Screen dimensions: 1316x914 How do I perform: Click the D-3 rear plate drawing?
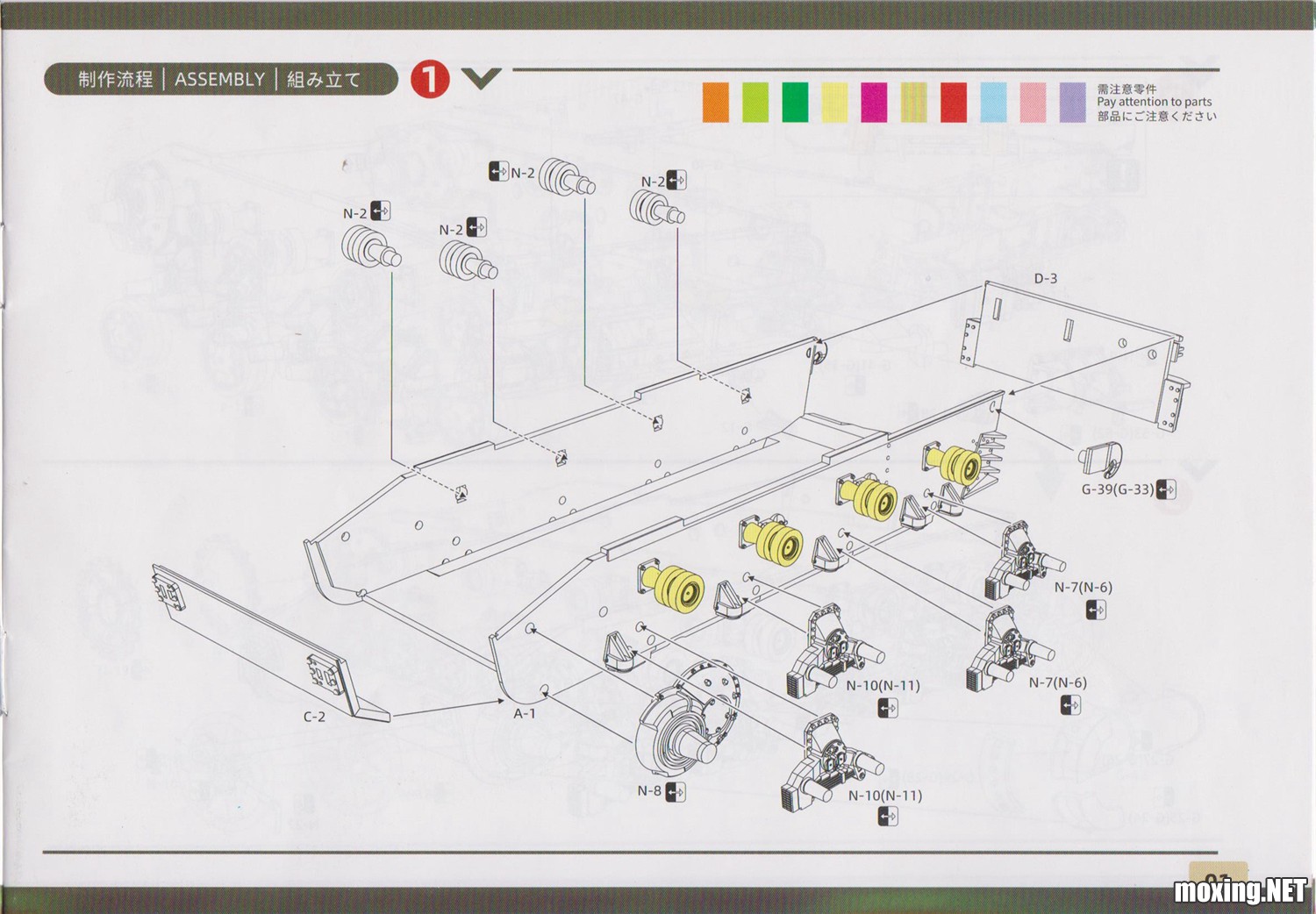click(x=1076, y=355)
